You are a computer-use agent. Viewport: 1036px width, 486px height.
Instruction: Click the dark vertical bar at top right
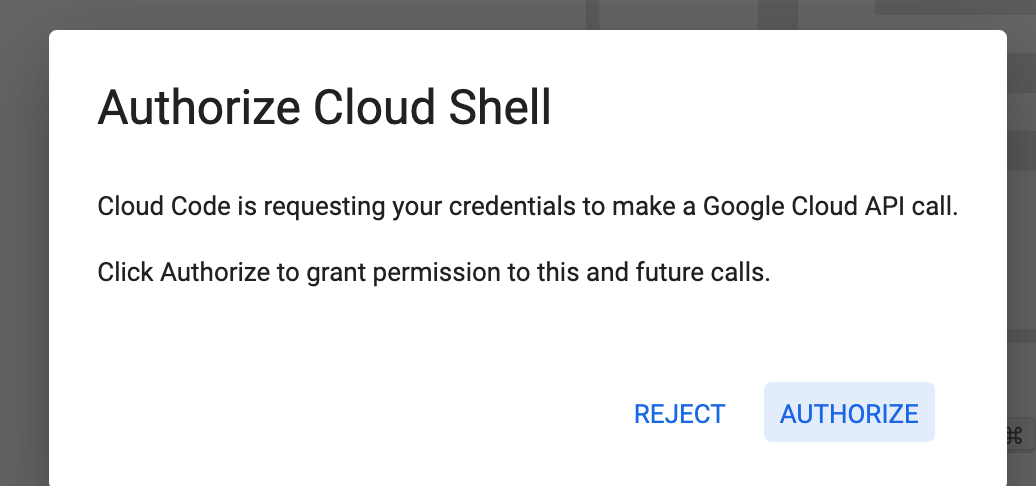(778, 14)
